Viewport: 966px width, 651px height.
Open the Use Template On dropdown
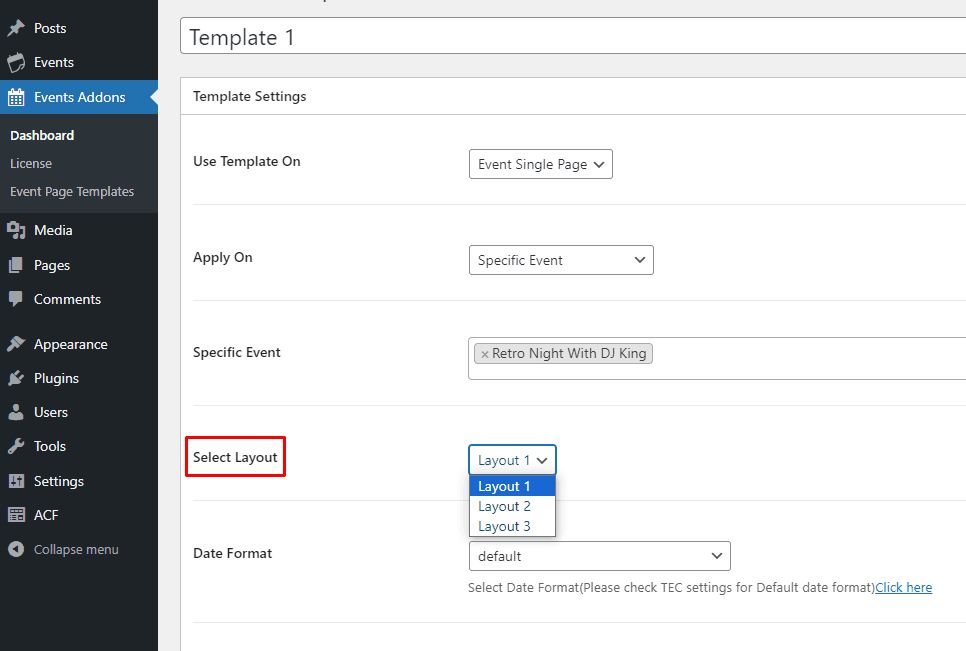540,164
